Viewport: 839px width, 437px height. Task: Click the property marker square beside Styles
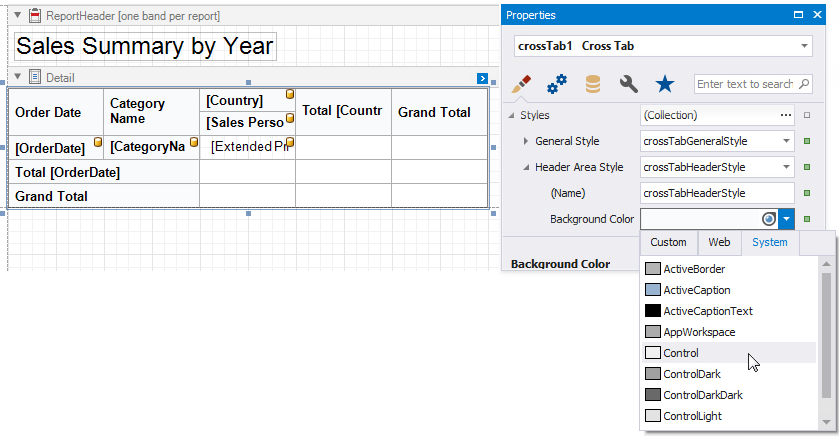coord(807,115)
